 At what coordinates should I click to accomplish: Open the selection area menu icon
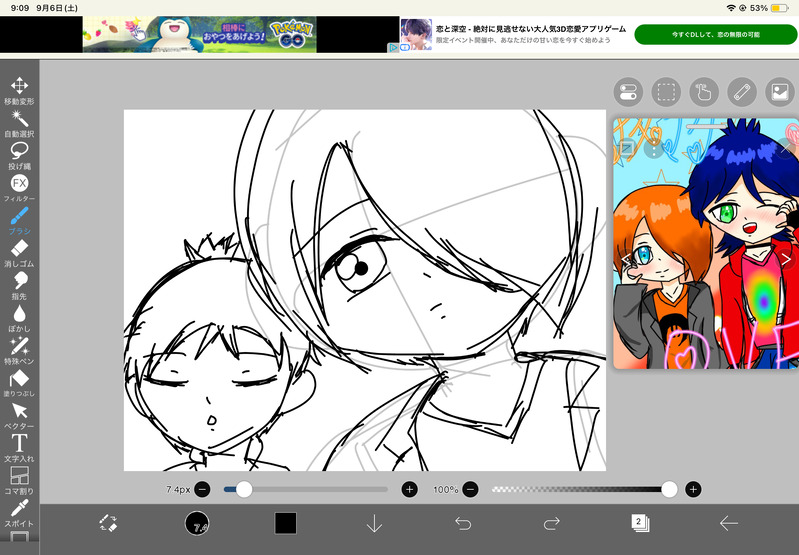(666, 92)
